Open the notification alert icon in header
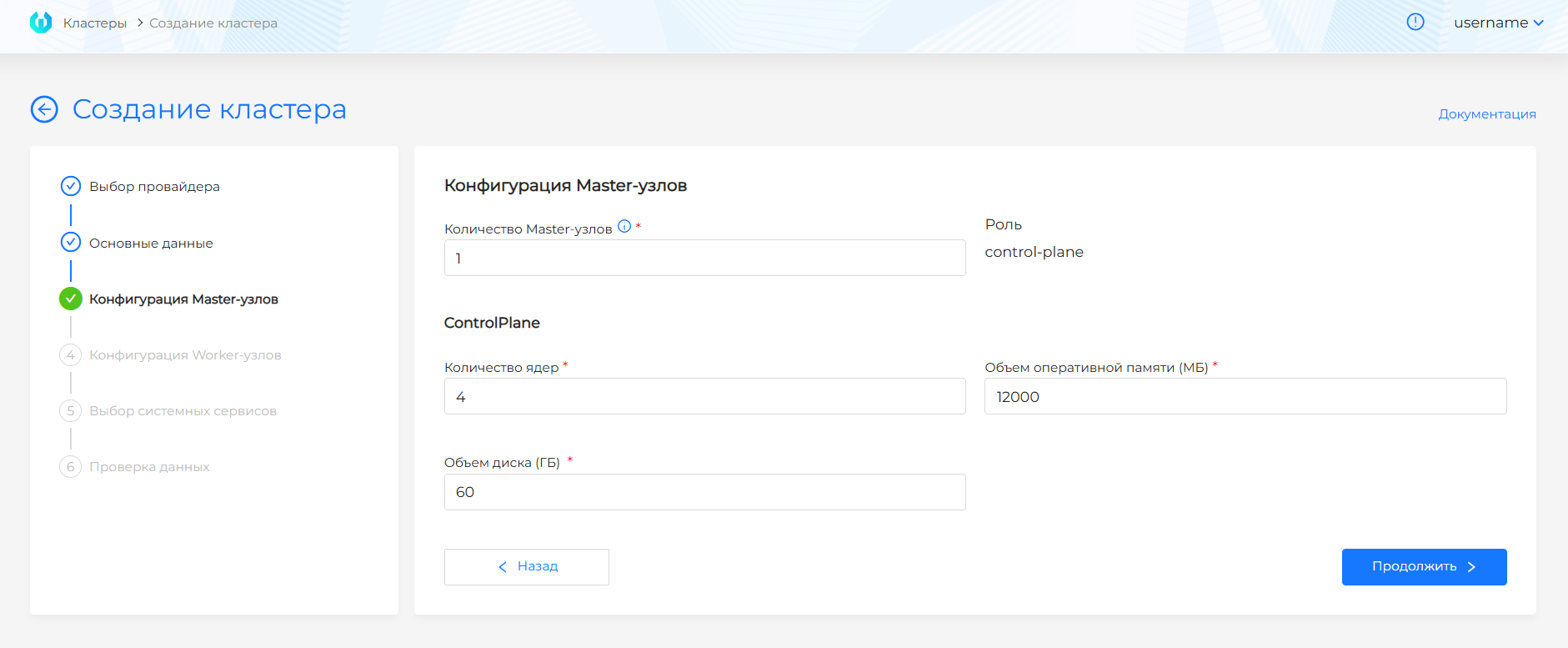Screen dimensions: 1568x648 coord(1415,23)
